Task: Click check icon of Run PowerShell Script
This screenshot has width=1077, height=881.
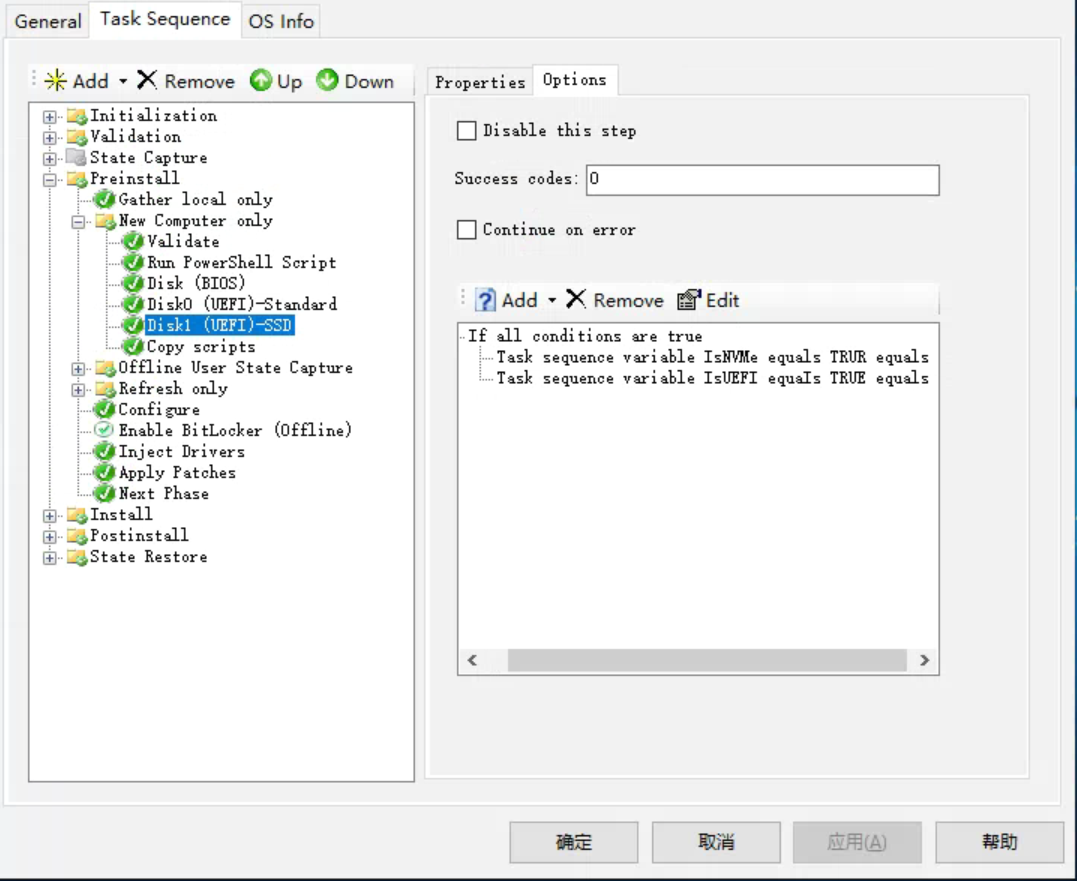Action: [x=133, y=262]
